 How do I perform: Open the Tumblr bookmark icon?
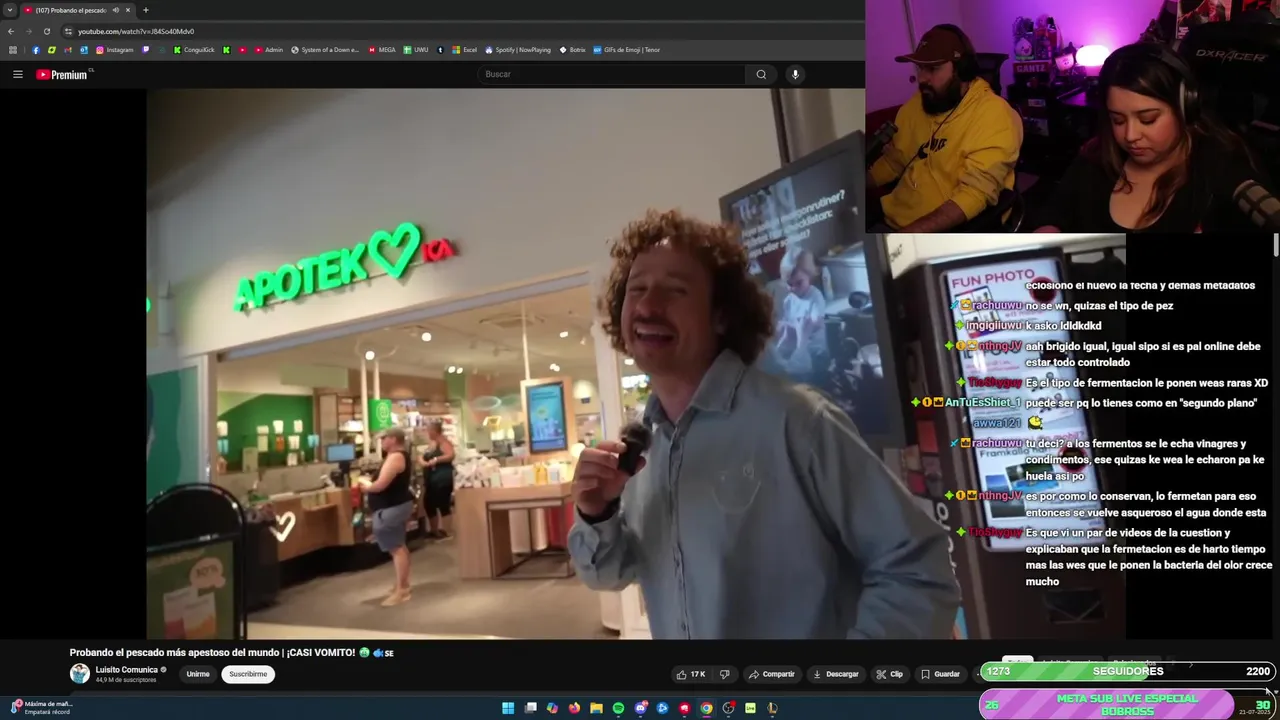(x=440, y=50)
